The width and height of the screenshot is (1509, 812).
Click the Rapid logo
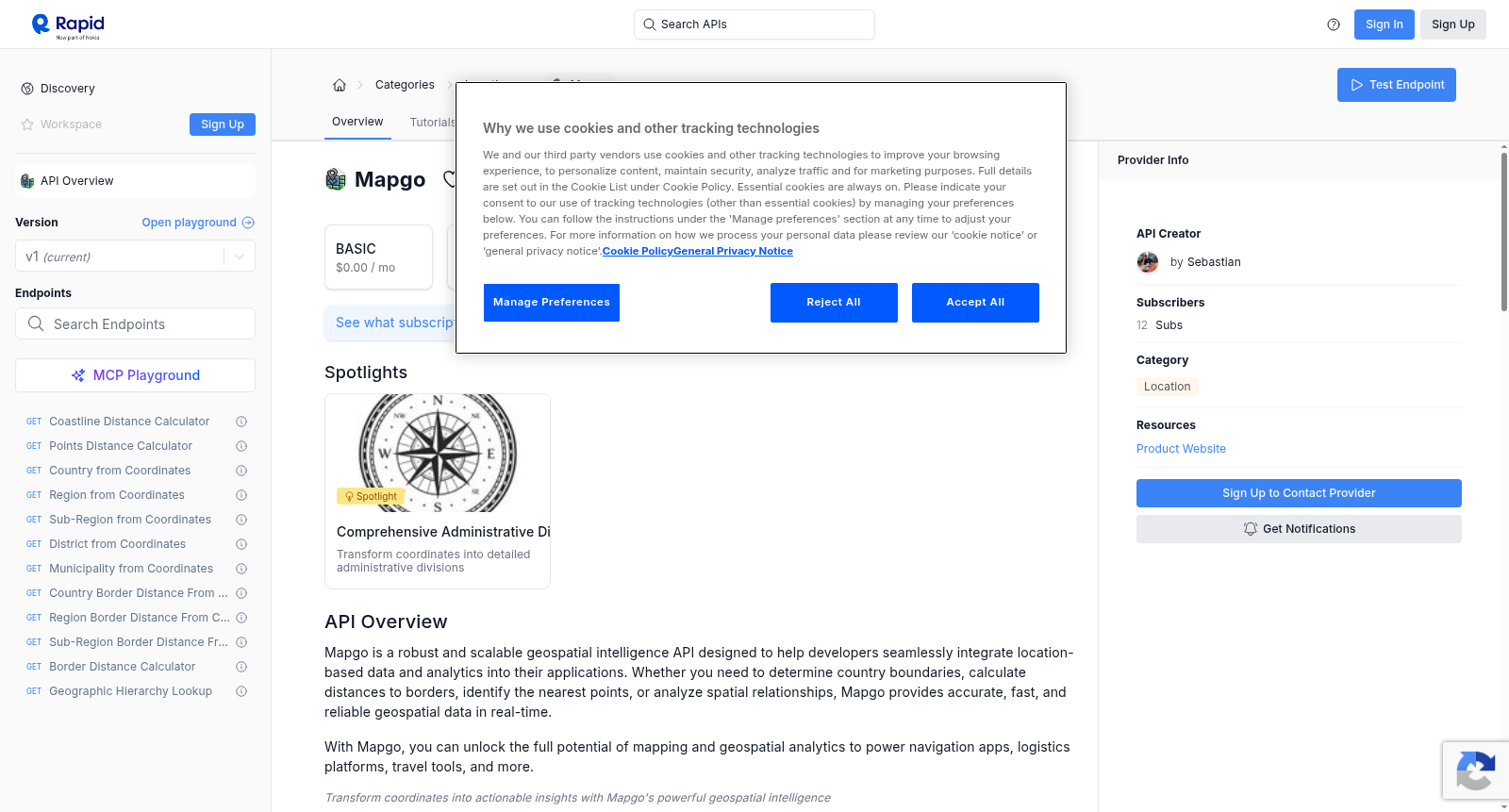coord(68,25)
